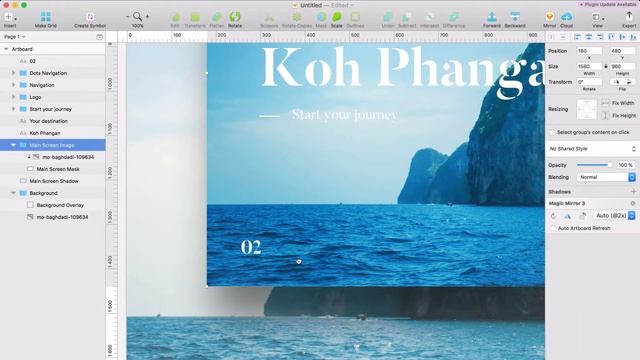The width and height of the screenshot is (640, 360).
Task: Open the No Shared Style dropdown
Action: (x=592, y=149)
